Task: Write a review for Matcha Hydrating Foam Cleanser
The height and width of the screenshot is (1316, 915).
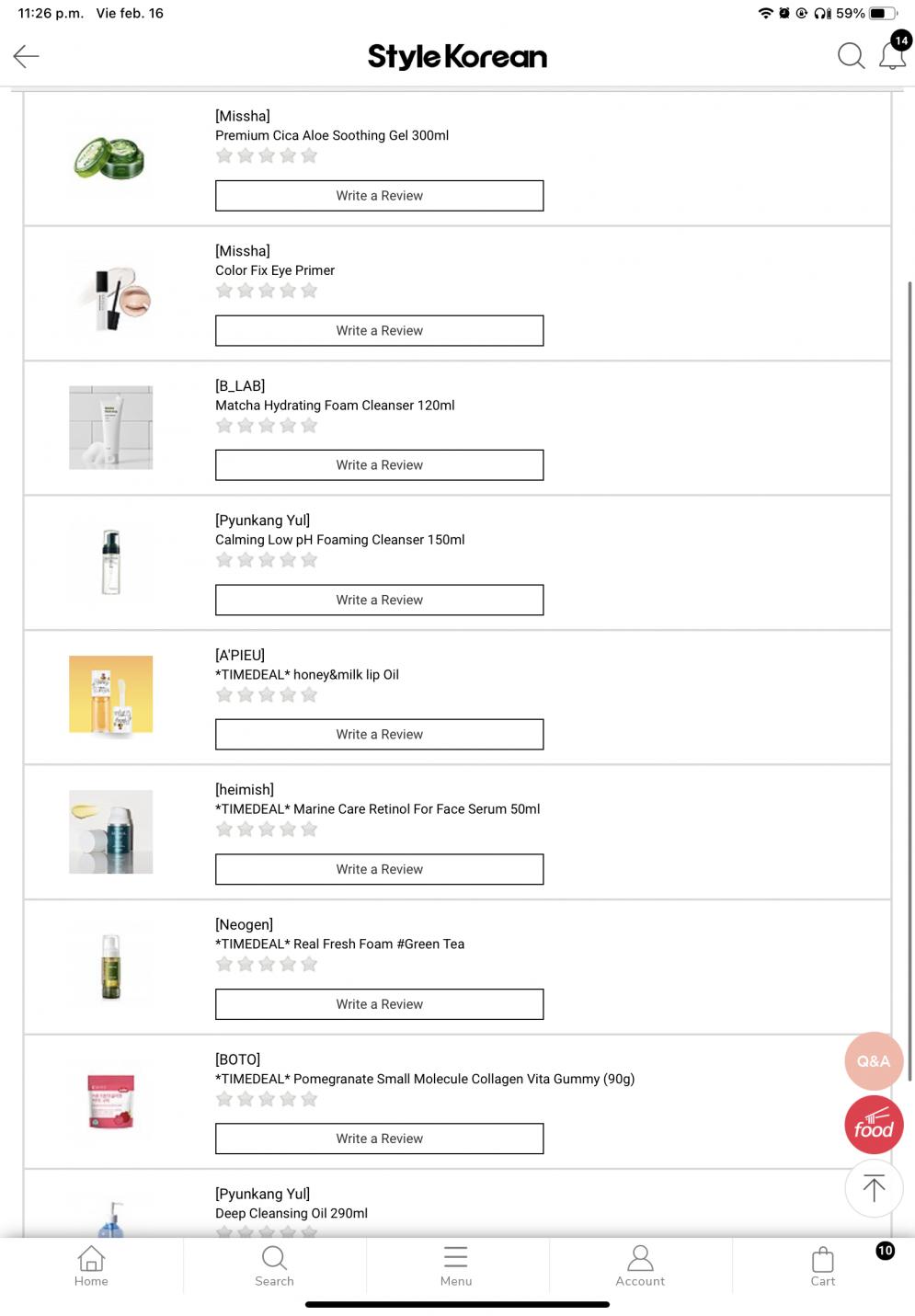Action: (x=379, y=465)
